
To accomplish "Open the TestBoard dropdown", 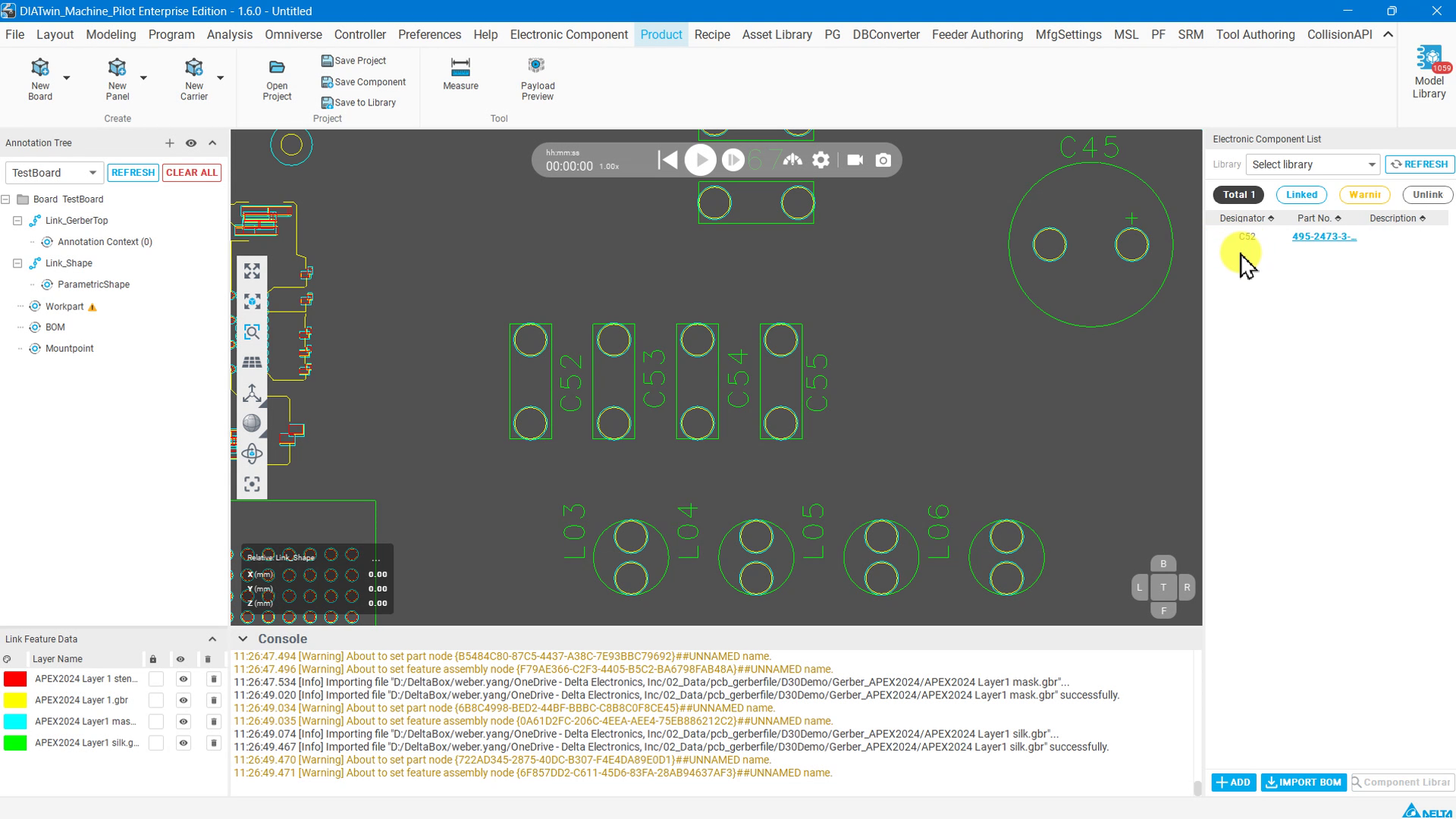I will [54, 173].
